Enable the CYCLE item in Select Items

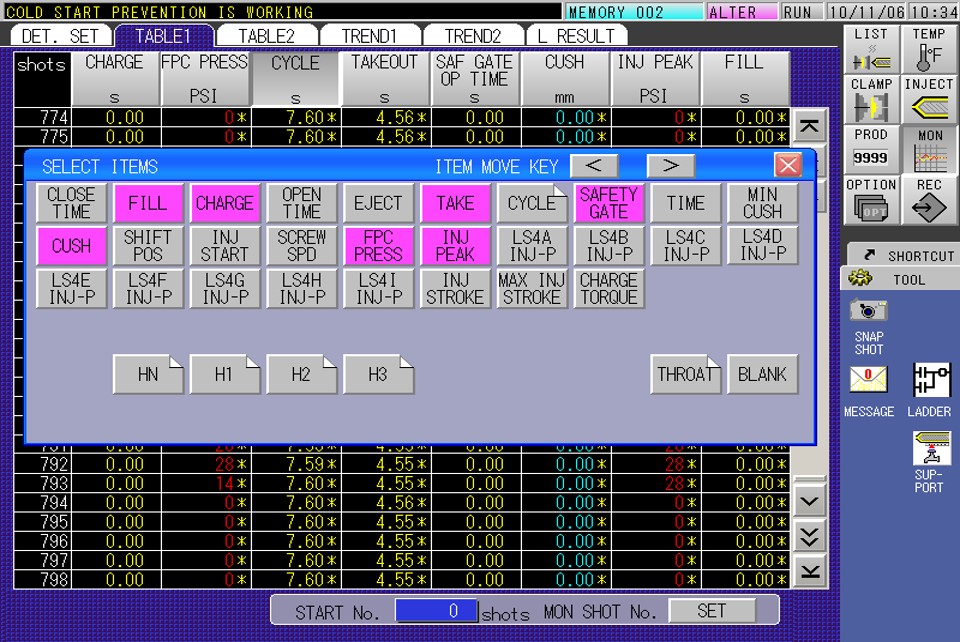[532, 203]
